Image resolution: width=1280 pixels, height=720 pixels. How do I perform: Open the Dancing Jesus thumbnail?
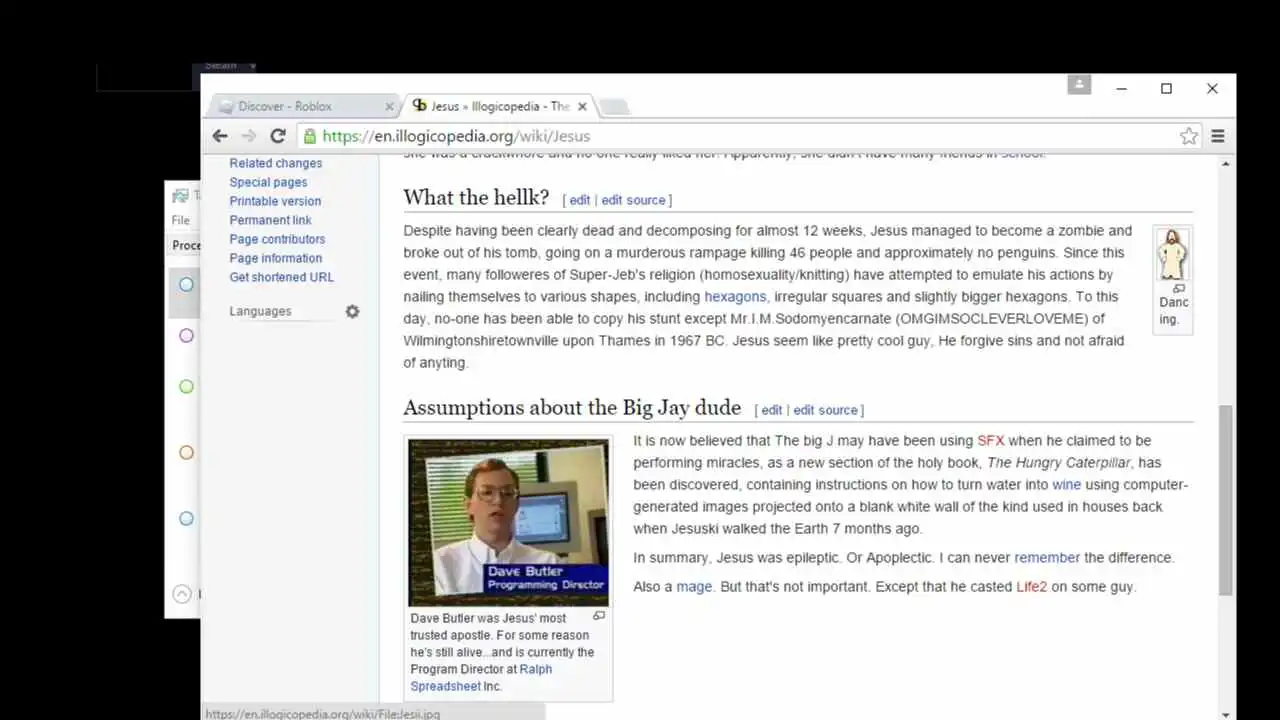pos(1172,255)
